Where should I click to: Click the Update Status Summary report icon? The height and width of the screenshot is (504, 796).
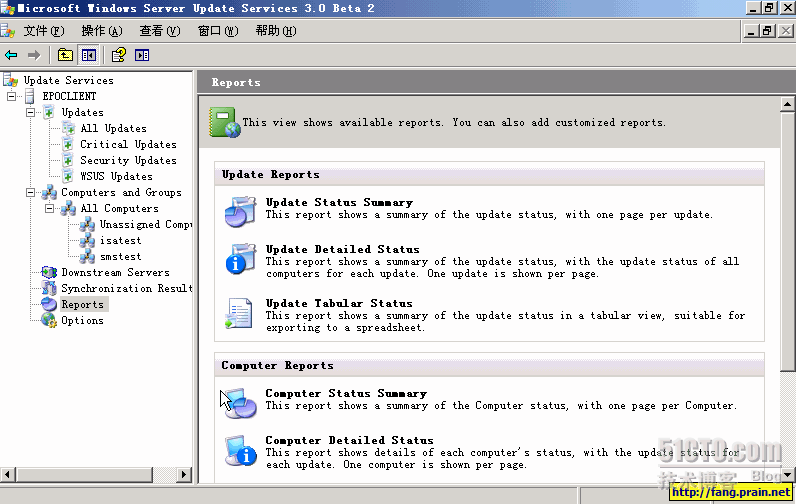pos(240,212)
